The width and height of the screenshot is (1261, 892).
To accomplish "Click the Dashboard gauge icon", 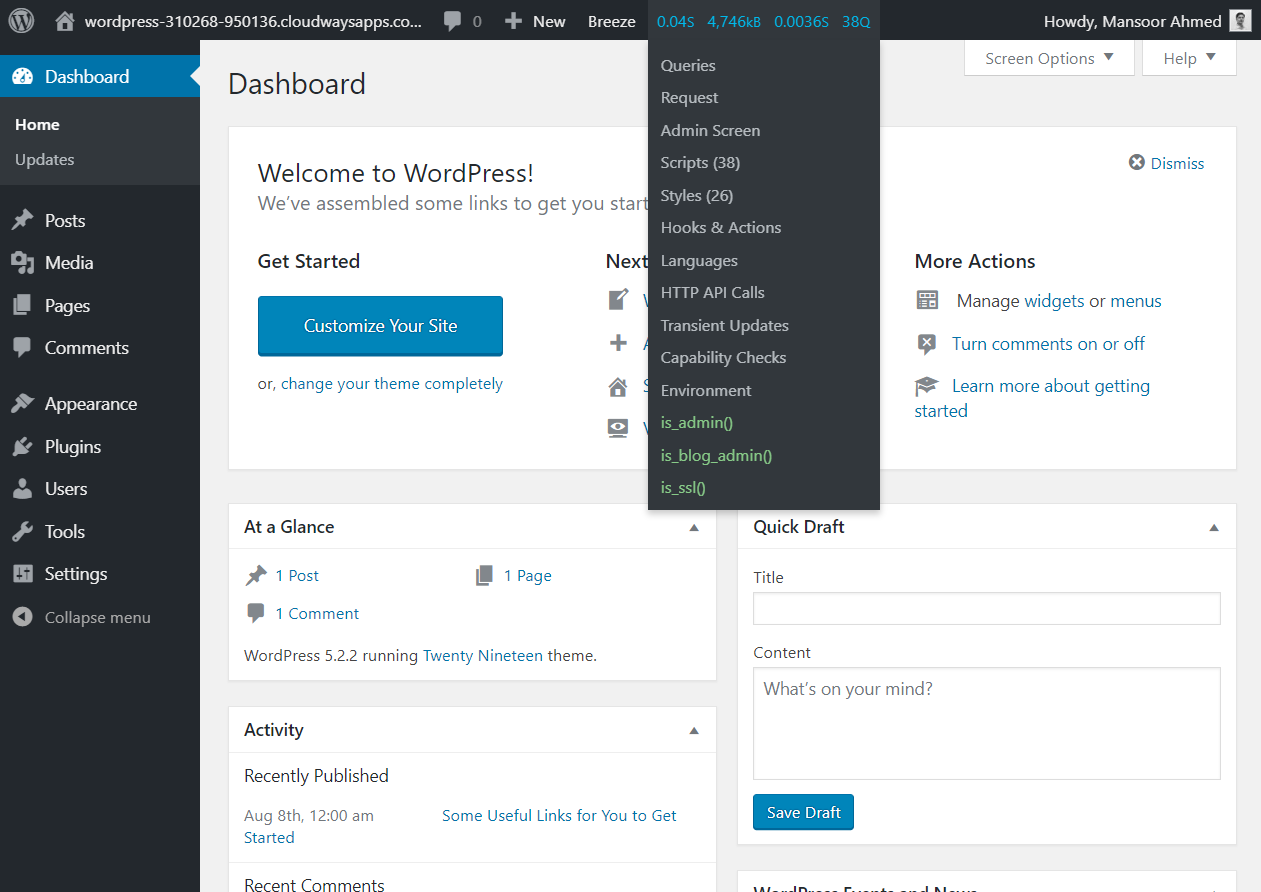I will (22, 77).
